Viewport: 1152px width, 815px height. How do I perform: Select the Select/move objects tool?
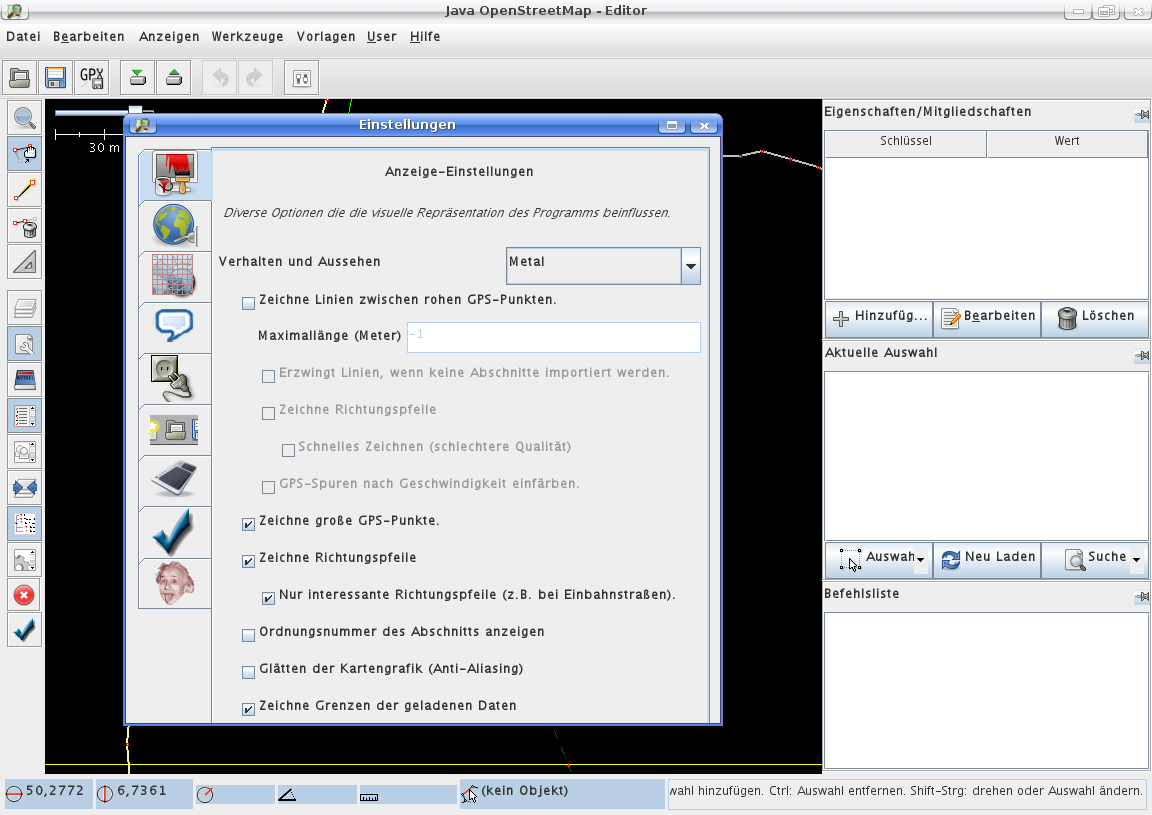click(24, 154)
